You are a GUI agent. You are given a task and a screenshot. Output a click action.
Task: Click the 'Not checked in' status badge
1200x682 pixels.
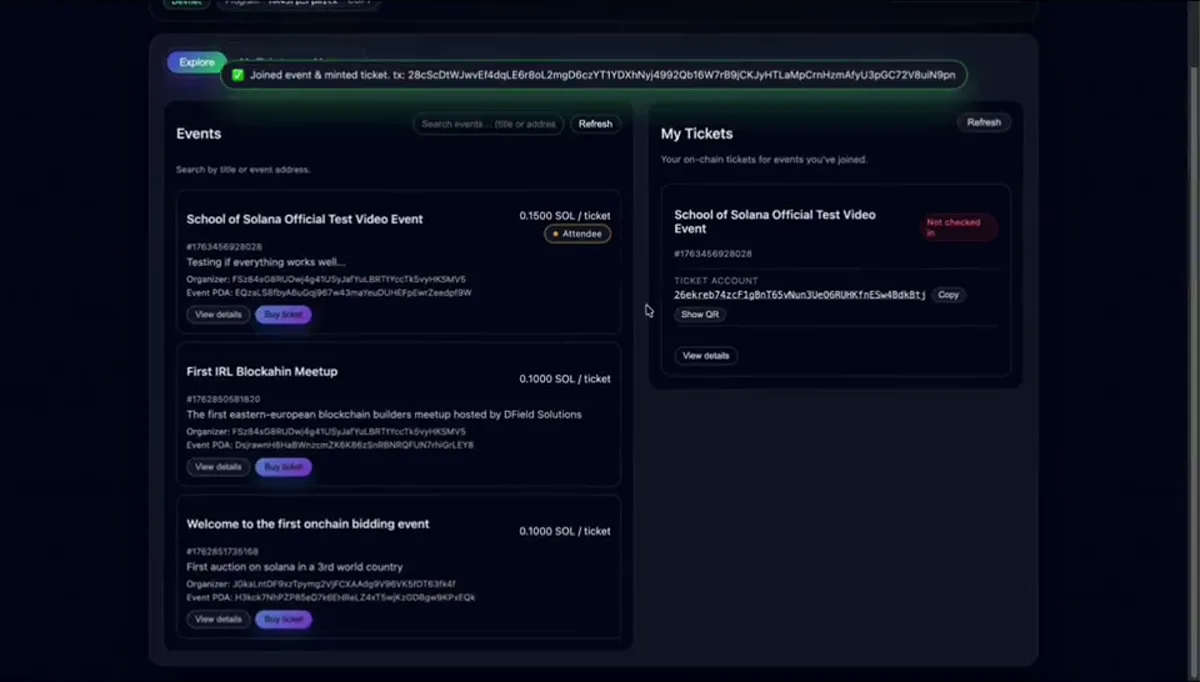[x=959, y=228]
